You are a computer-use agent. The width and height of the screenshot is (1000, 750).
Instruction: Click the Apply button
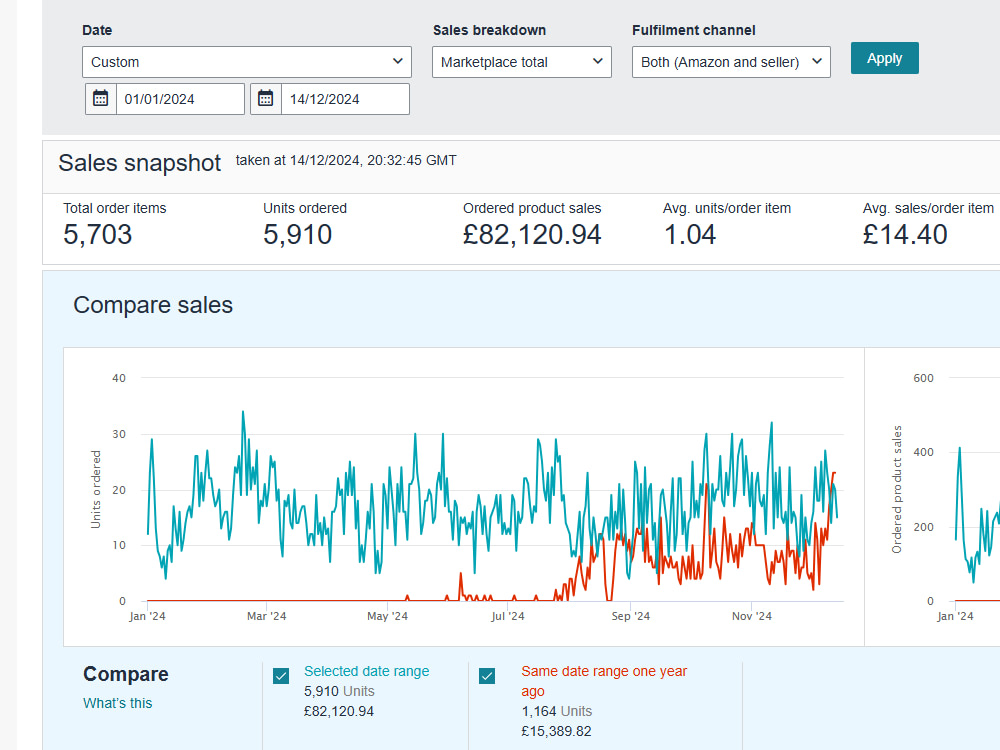point(885,58)
